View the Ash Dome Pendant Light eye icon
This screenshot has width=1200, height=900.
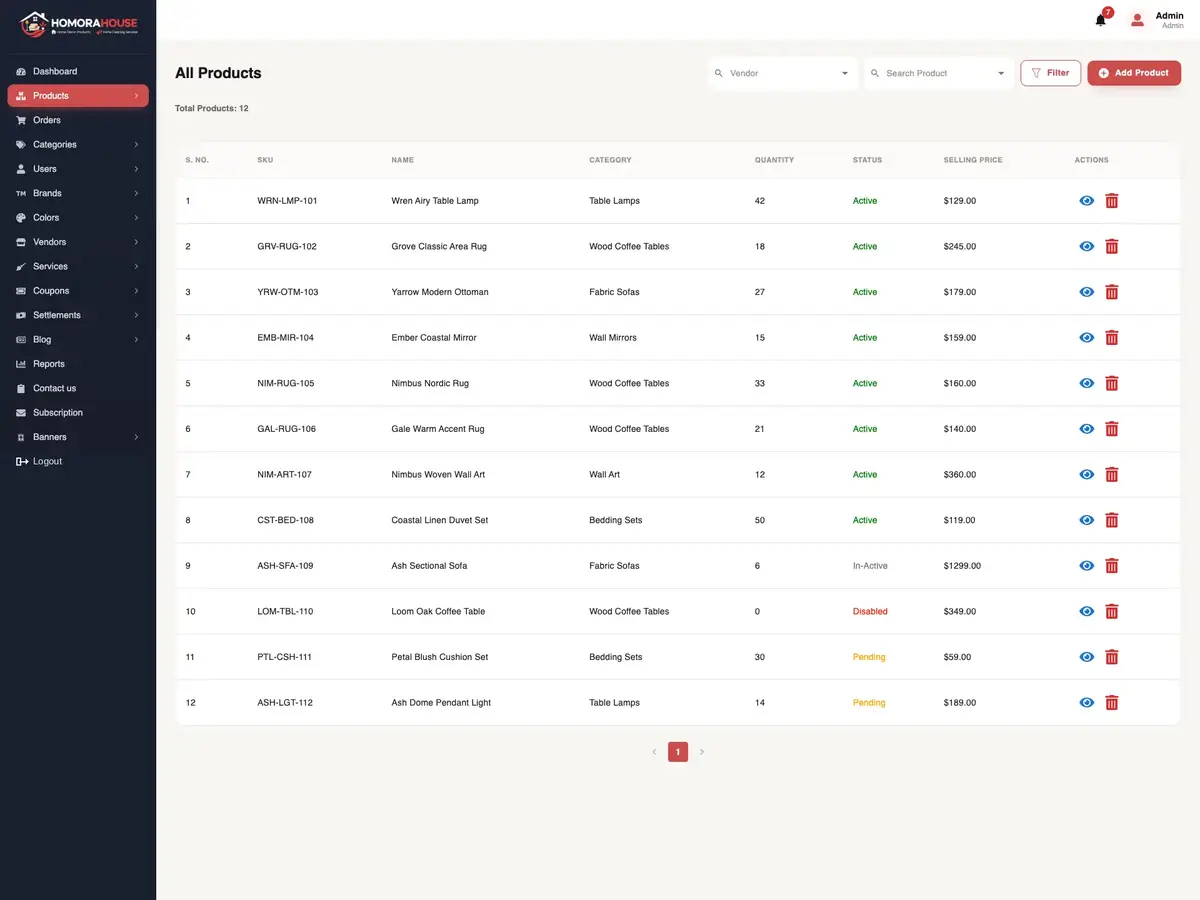pos(1087,703)
